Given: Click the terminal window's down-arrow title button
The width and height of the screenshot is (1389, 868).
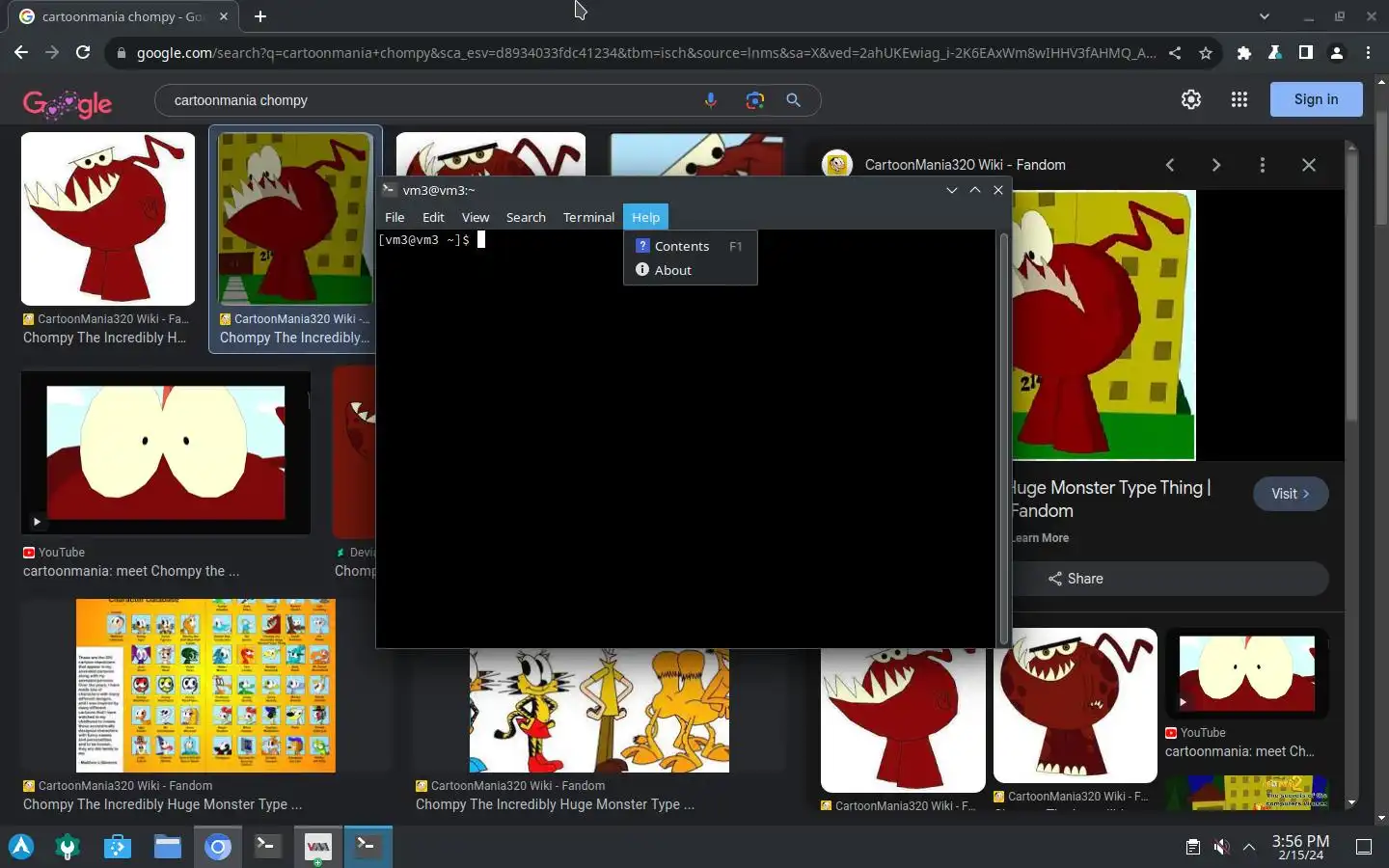Looking at the screenshot, I should [951, 190].
